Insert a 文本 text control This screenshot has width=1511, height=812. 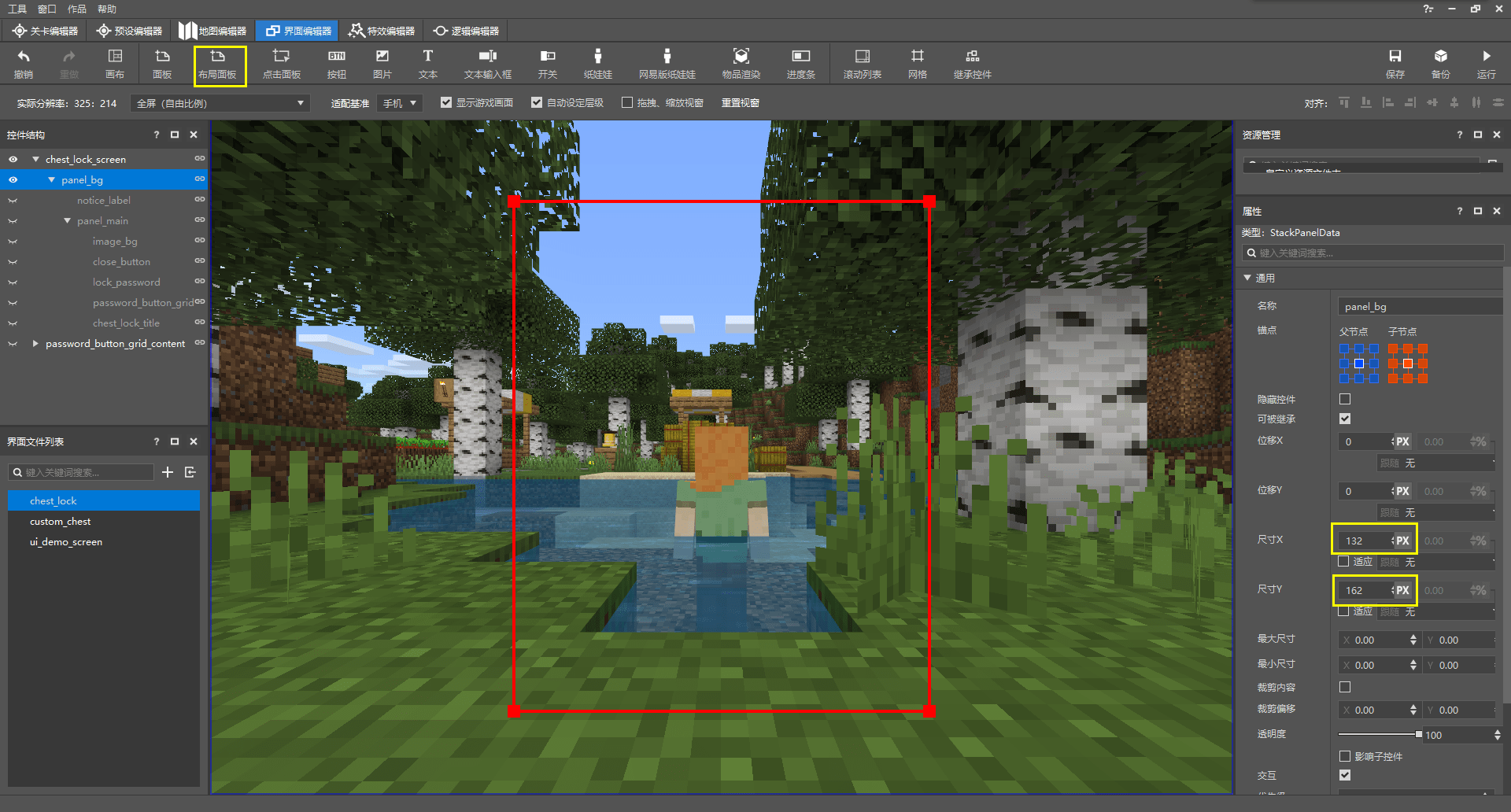pyautogui.click(x=428, y=64)
